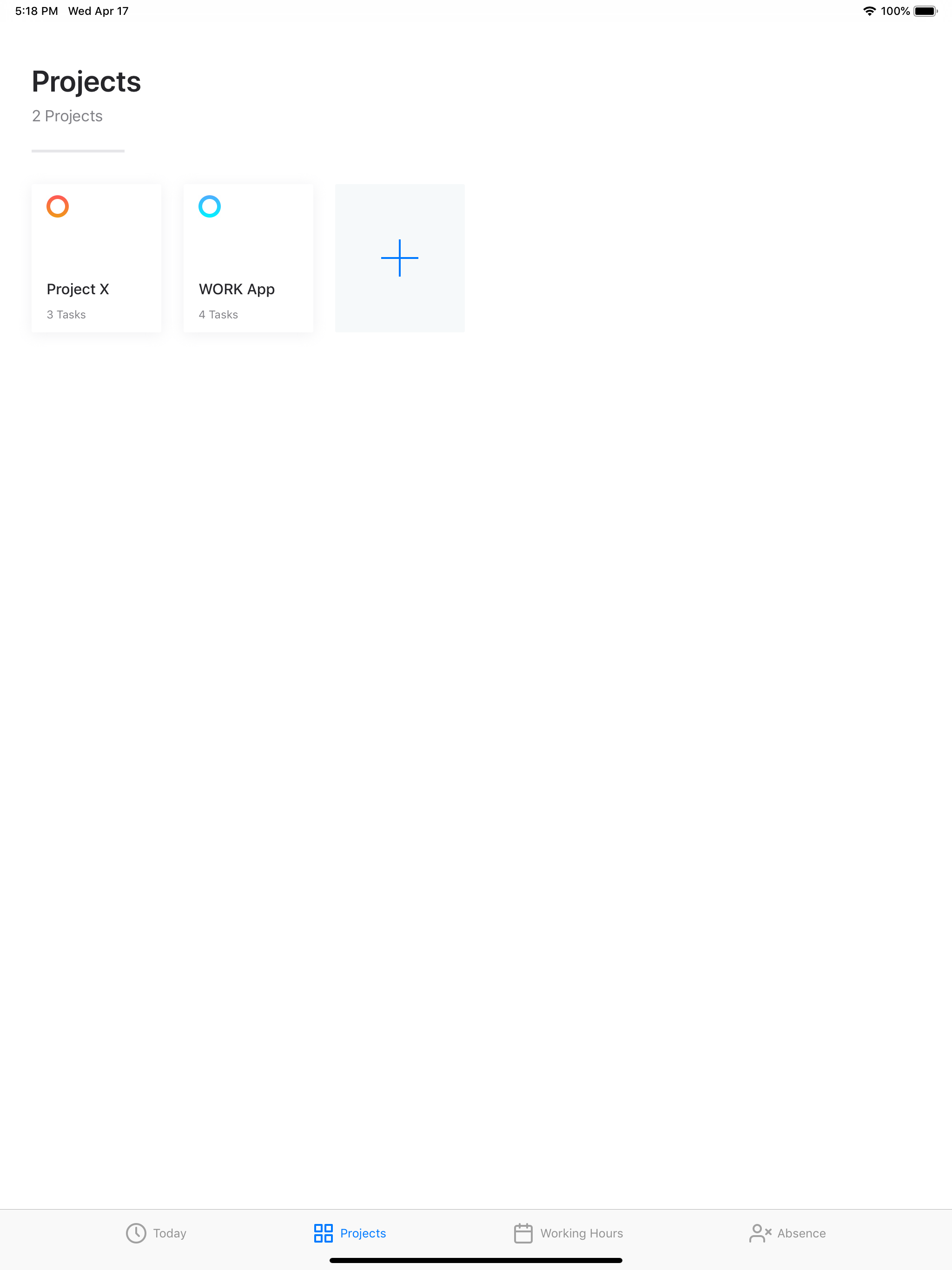Click the 100% battery percentage
952x1270 pixels.
click(895, 11)
